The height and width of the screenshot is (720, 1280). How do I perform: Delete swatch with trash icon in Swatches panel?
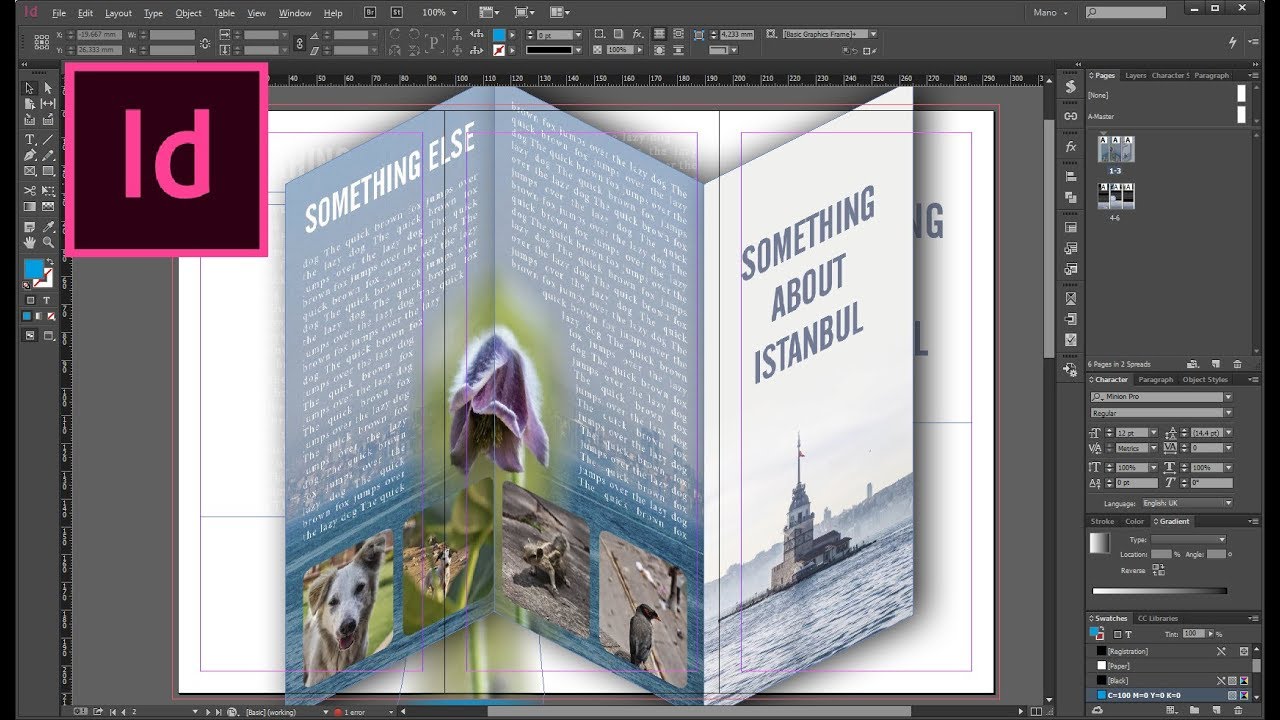pyautogui.click(x=1238, y=709)
